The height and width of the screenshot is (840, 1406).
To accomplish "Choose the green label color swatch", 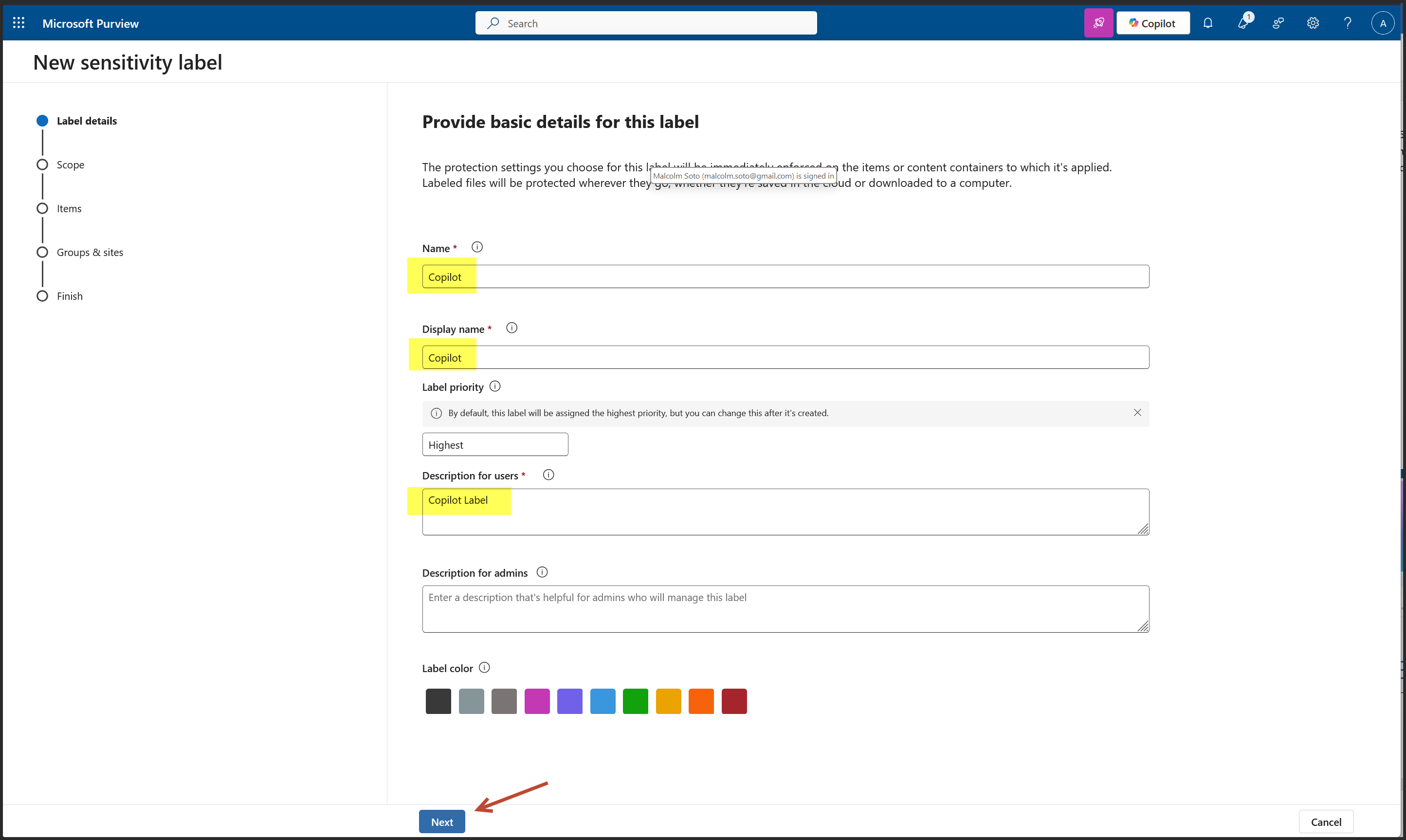I will coord(635,701).
